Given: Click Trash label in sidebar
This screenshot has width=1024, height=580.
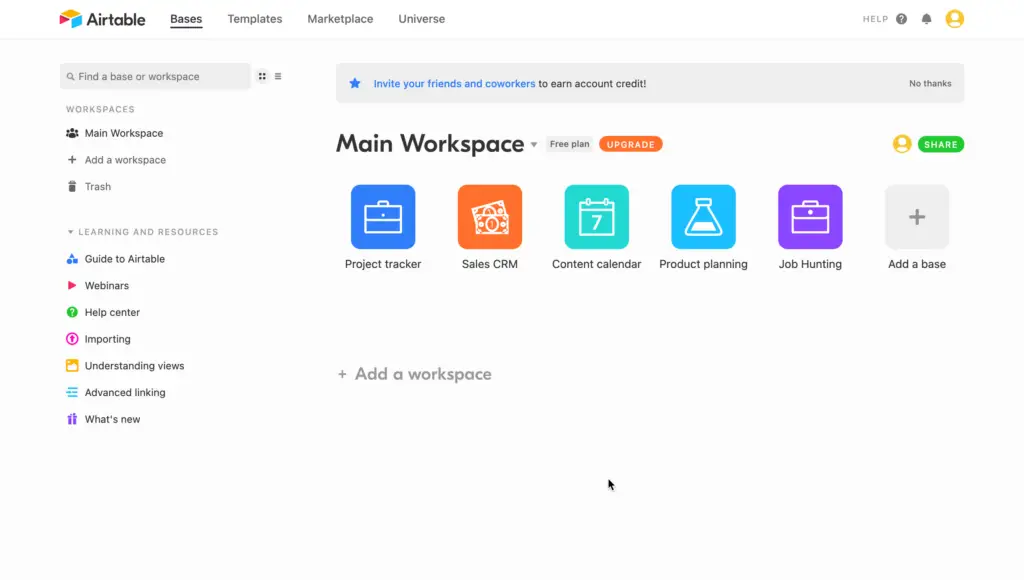Looking at the screenshot, I should 98,187.
